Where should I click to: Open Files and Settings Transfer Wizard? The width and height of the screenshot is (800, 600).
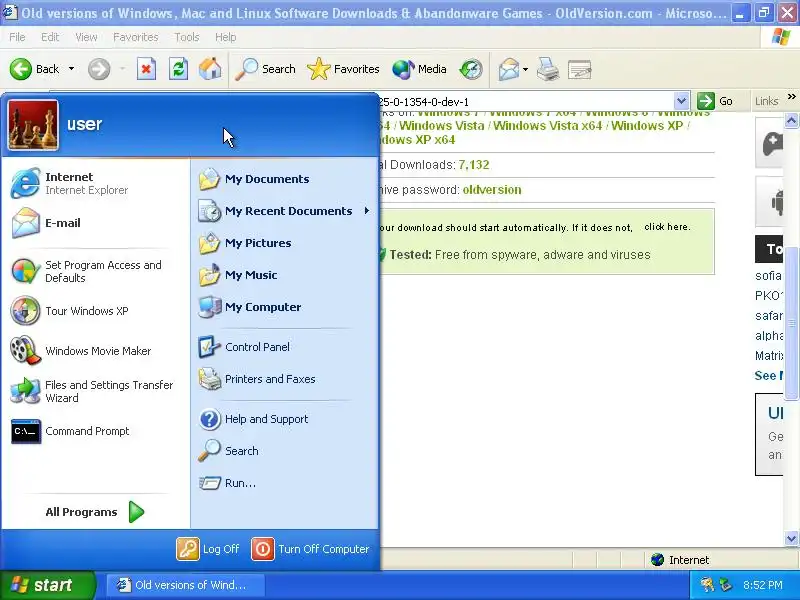click(x=95, y=391)
